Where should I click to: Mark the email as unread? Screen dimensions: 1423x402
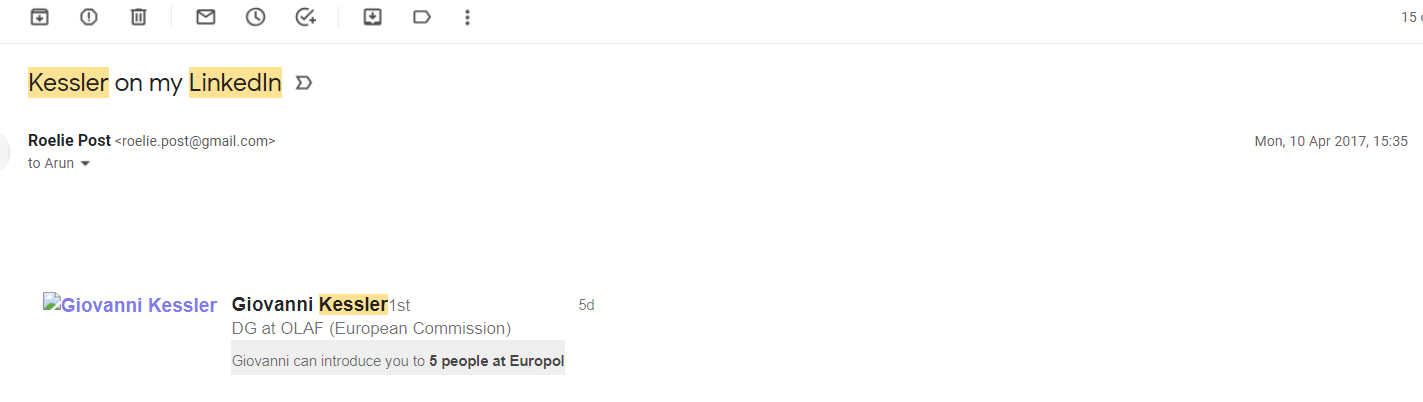pos(206,17)
